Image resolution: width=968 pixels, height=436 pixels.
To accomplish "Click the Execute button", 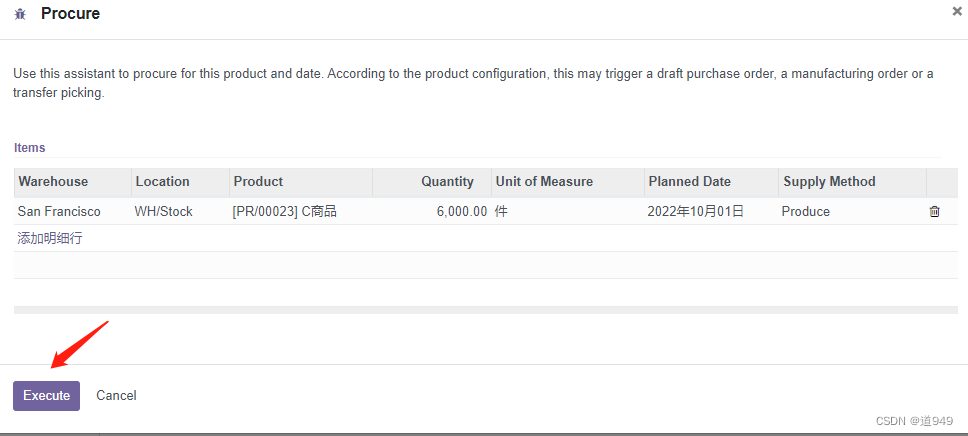I will pyautogui.click(x=46, y=396).
